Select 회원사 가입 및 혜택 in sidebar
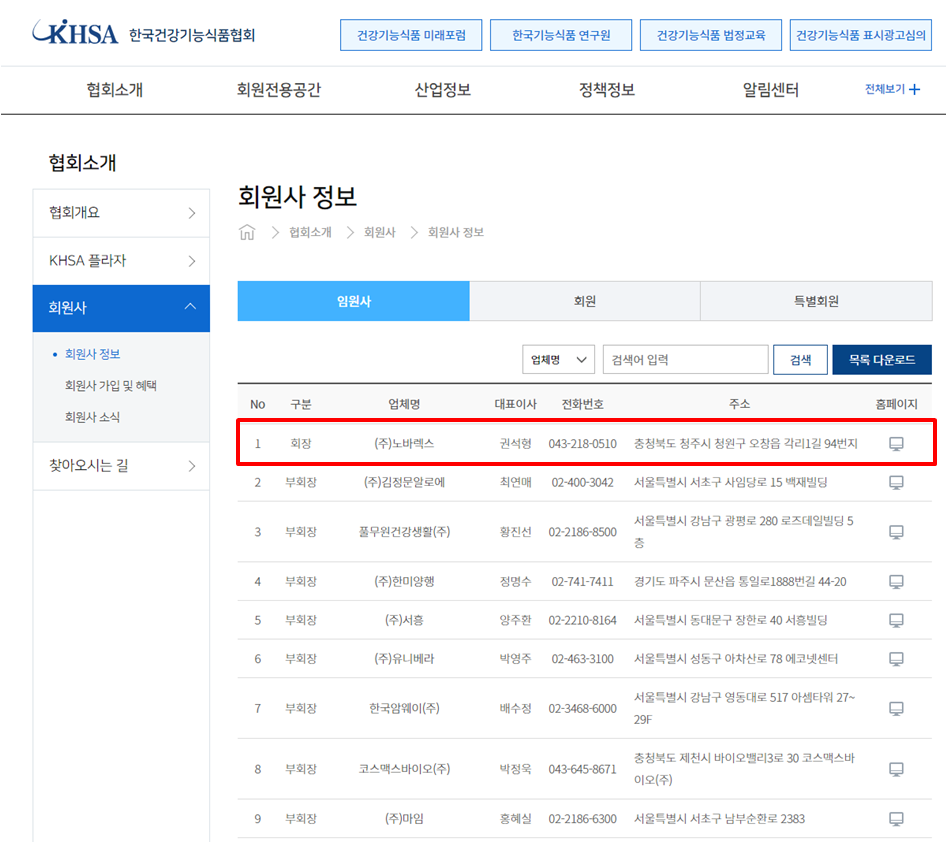946x853 pixels. point(110,385)
